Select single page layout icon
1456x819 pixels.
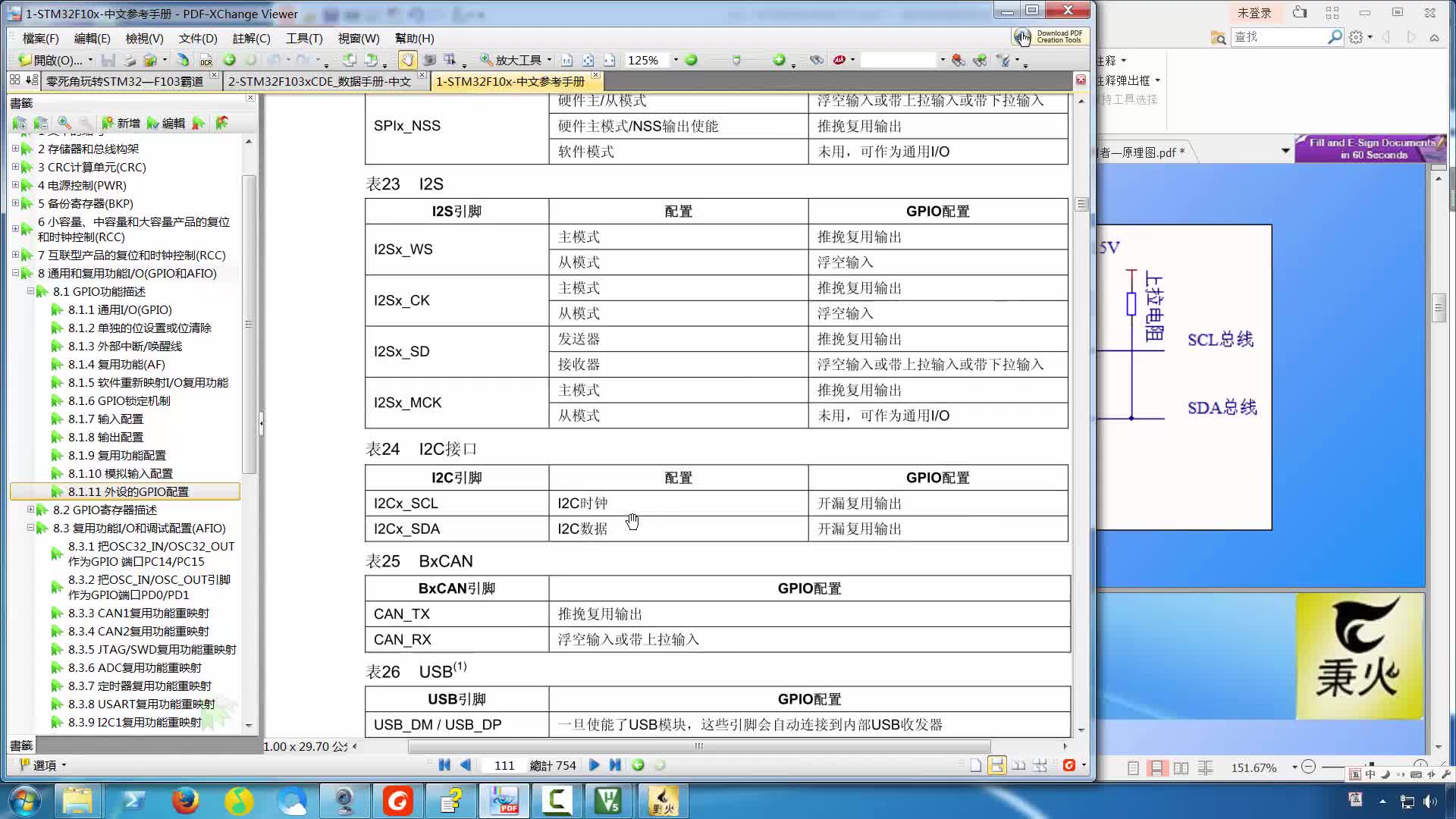click(976, 765)
